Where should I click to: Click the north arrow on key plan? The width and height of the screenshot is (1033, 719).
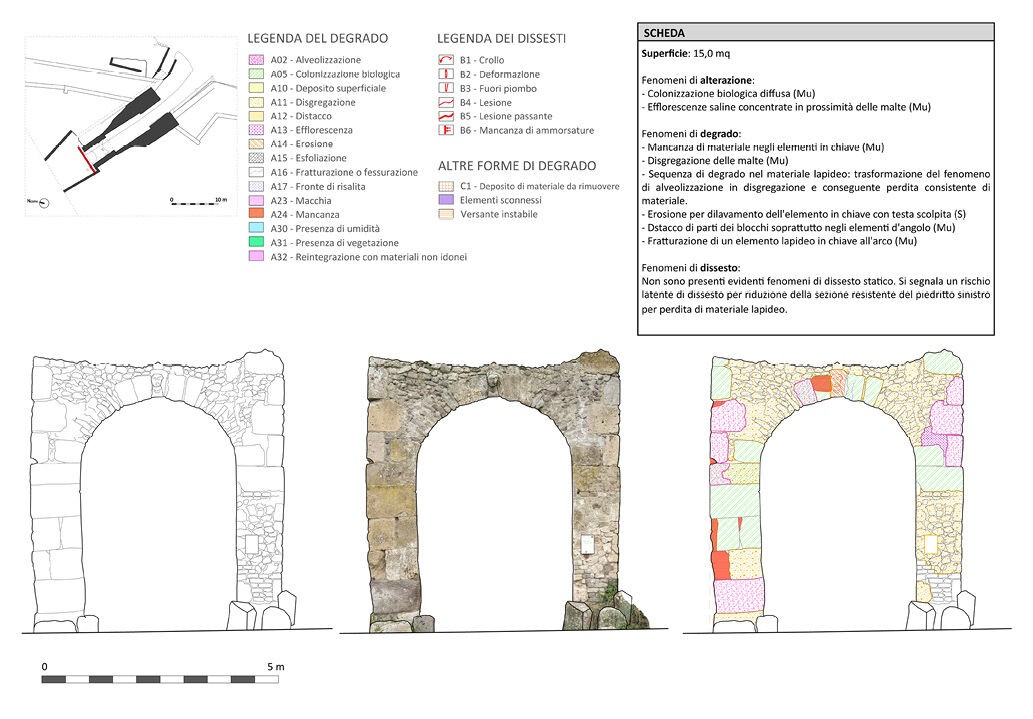point(43,204)
